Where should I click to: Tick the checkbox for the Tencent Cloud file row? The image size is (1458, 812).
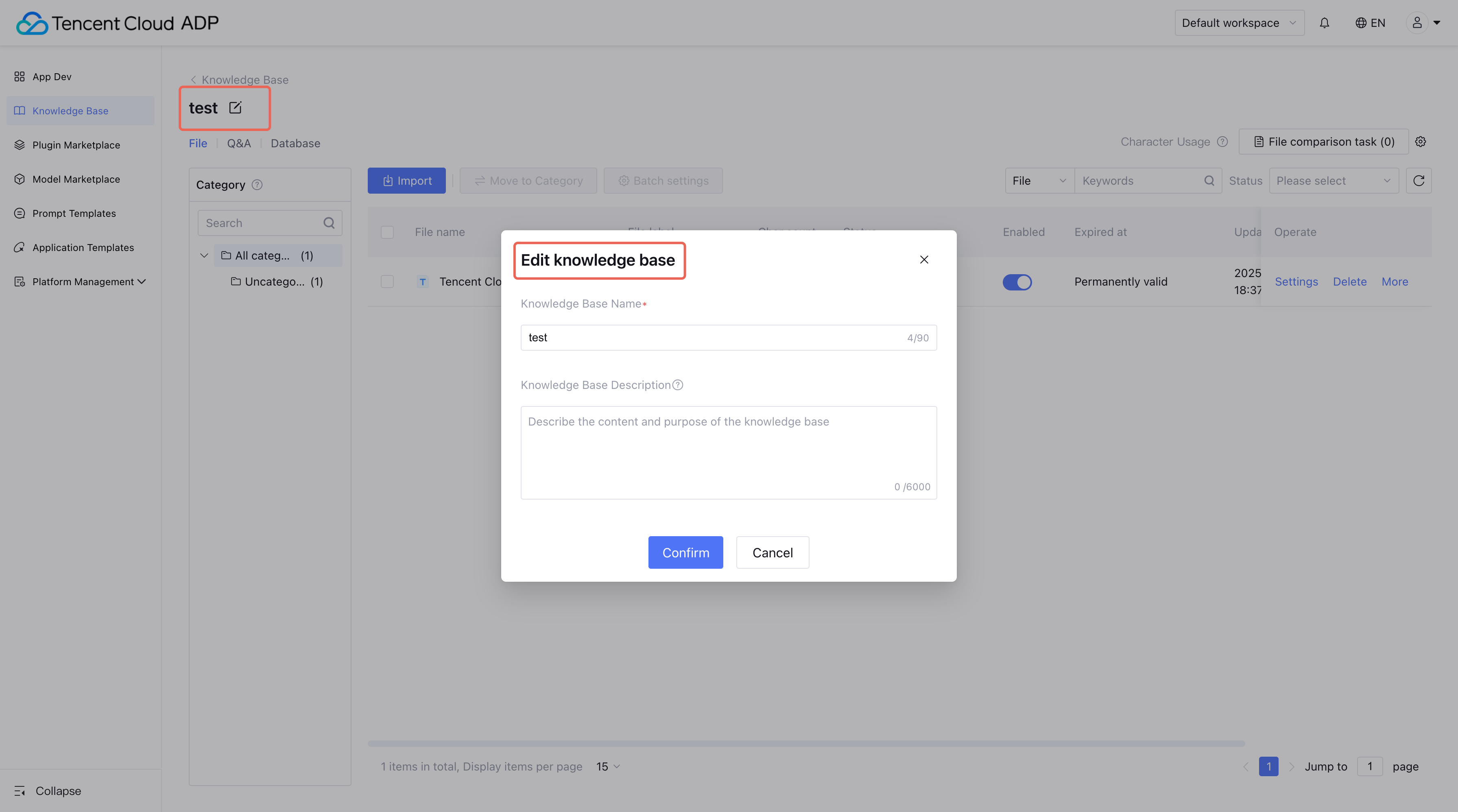point(387,282)
